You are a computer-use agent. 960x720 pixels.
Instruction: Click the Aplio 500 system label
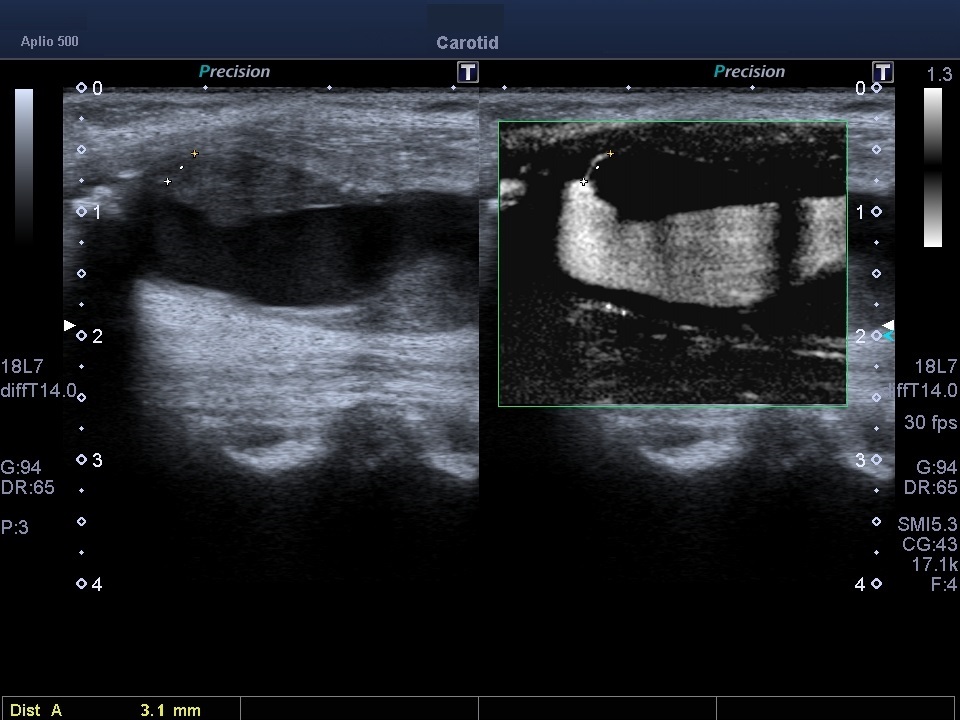(49, 42)
